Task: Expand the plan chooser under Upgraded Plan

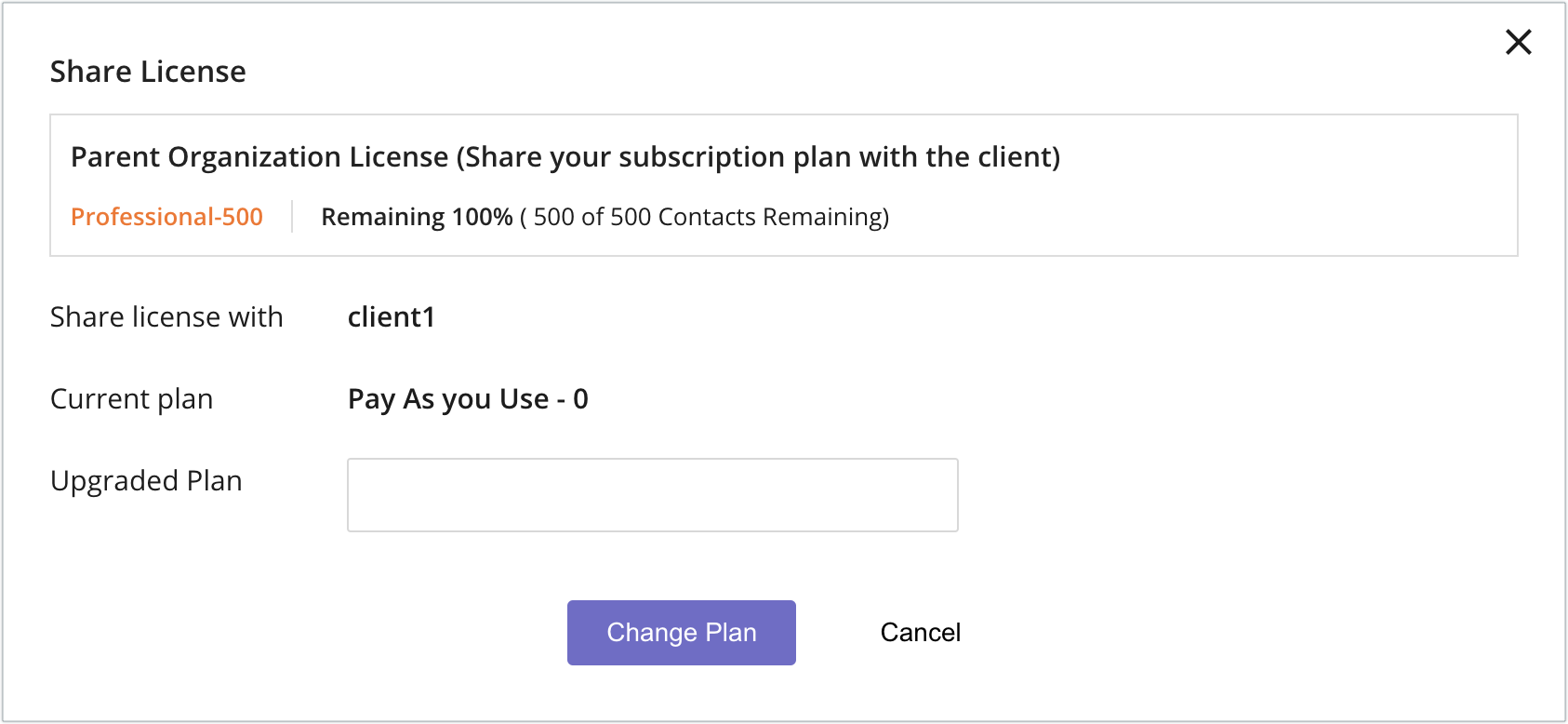Action: point(652,494)
